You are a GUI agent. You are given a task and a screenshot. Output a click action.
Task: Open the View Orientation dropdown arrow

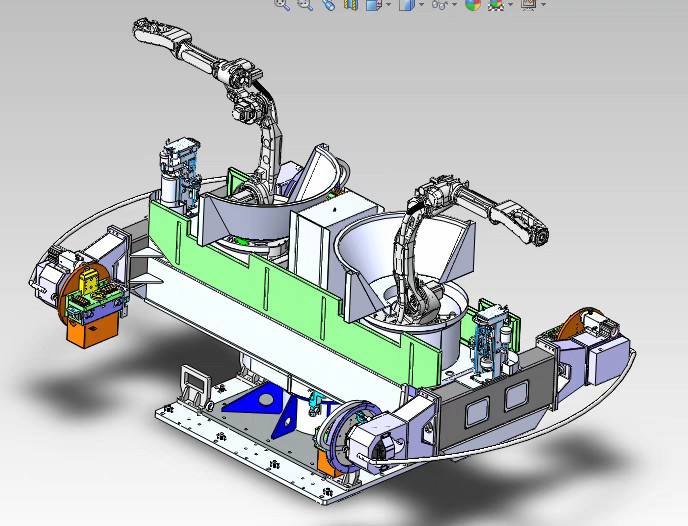389,4
